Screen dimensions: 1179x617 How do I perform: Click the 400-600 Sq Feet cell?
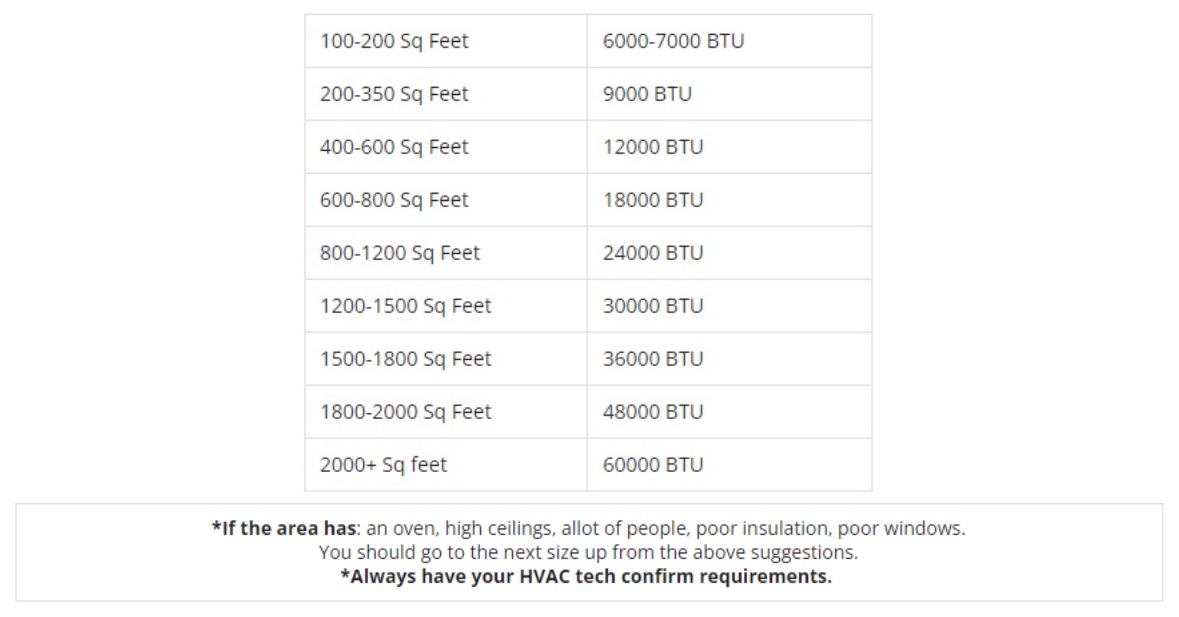[394, 147]
